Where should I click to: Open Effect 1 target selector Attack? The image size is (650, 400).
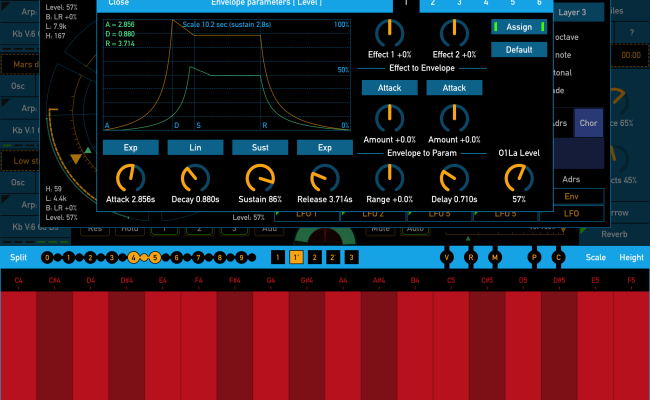389,88
